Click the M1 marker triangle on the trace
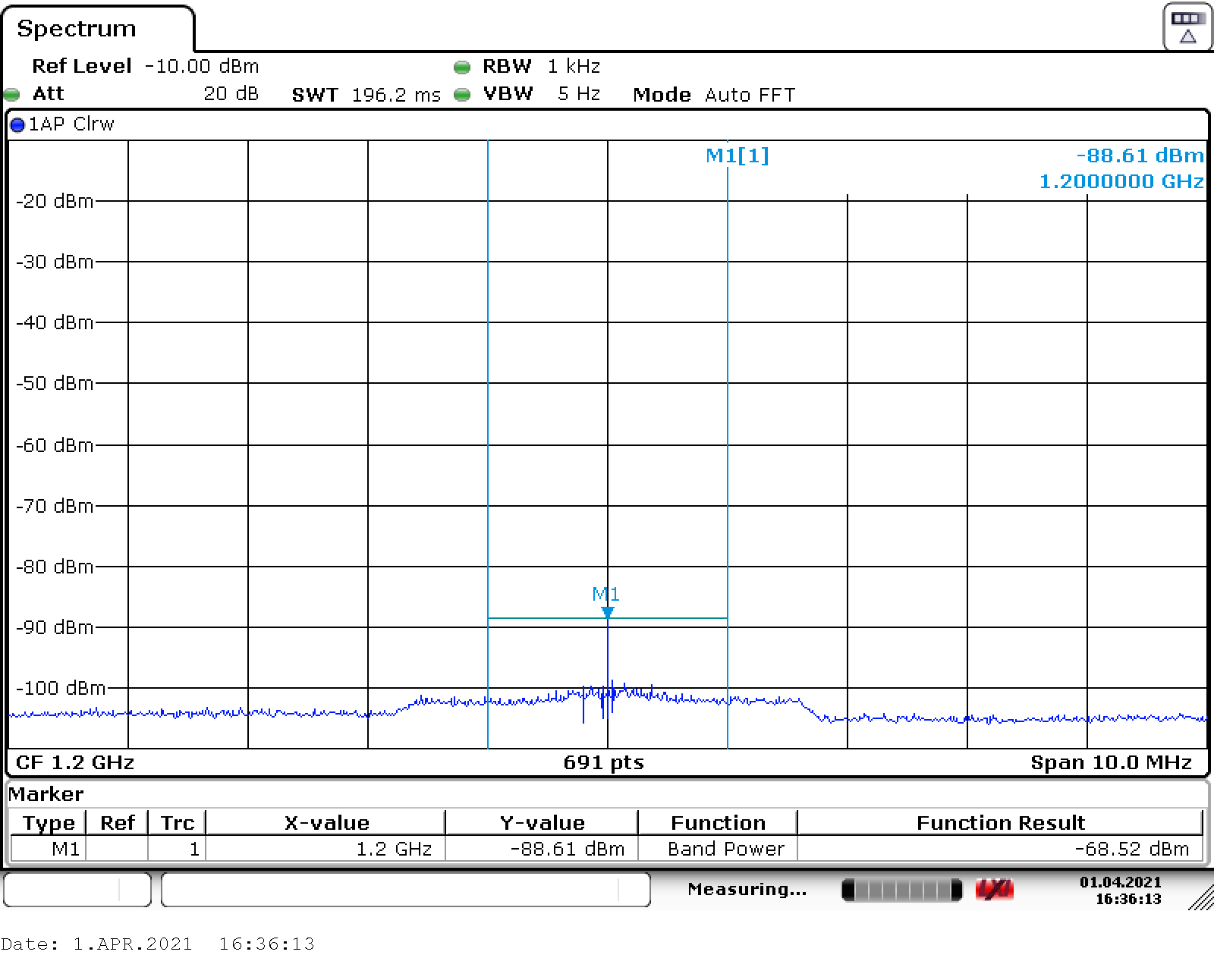Screen dimensions: 1214x980 click(607, 611)
